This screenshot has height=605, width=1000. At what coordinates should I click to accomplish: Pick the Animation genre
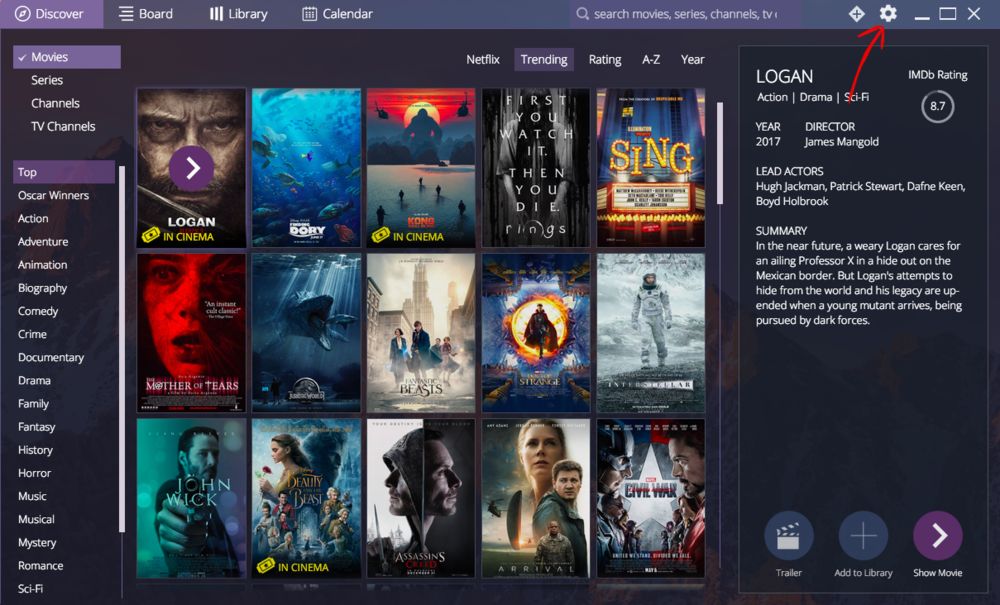(x=42, y=265)
